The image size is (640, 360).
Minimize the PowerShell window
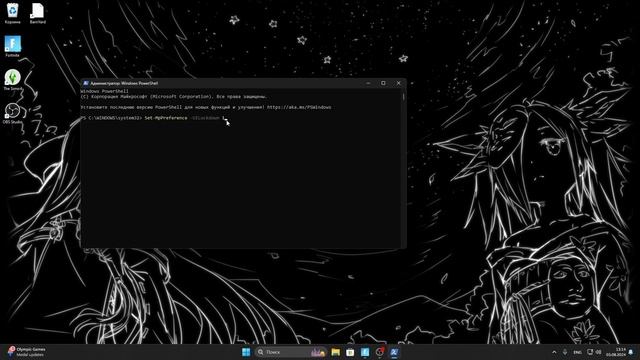click(368, 83)
